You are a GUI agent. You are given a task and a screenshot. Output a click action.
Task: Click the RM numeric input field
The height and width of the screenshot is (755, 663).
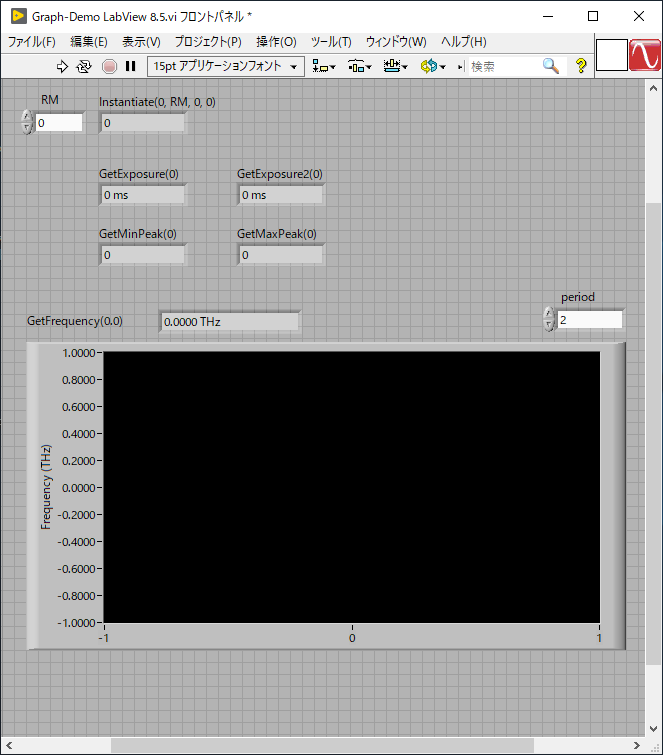(x=59, y=123)
